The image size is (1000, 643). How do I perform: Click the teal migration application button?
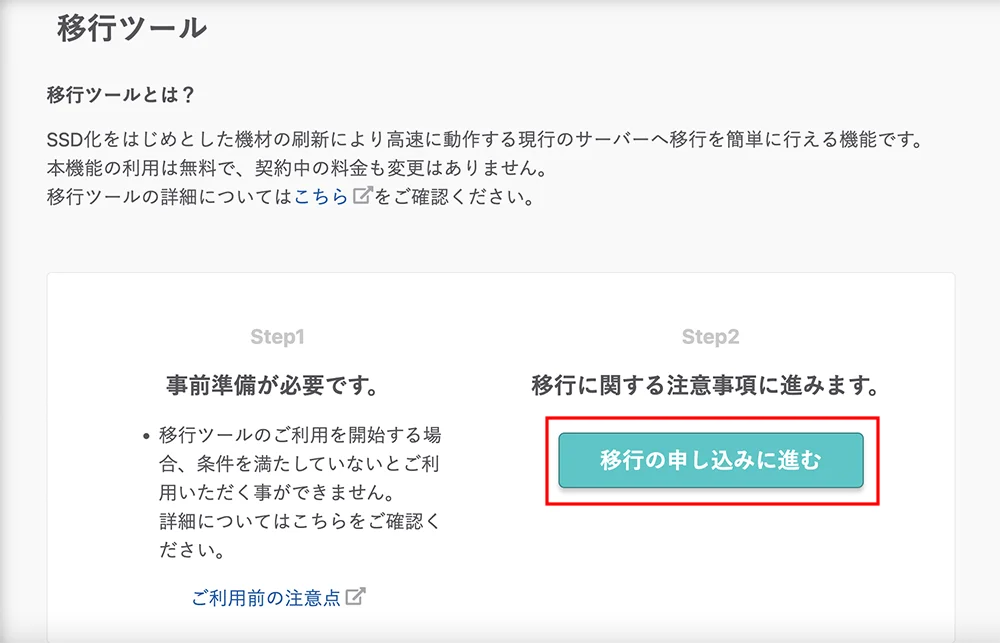711,461
